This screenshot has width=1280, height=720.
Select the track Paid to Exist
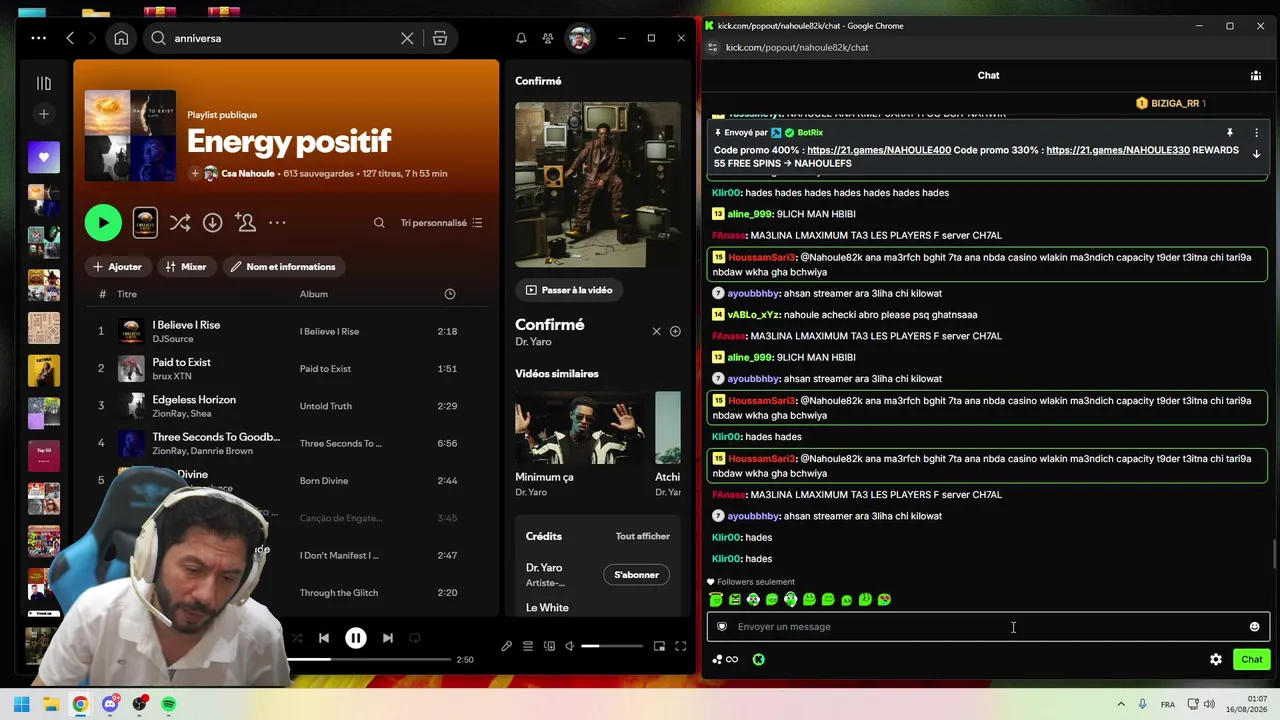pos(181,362)
